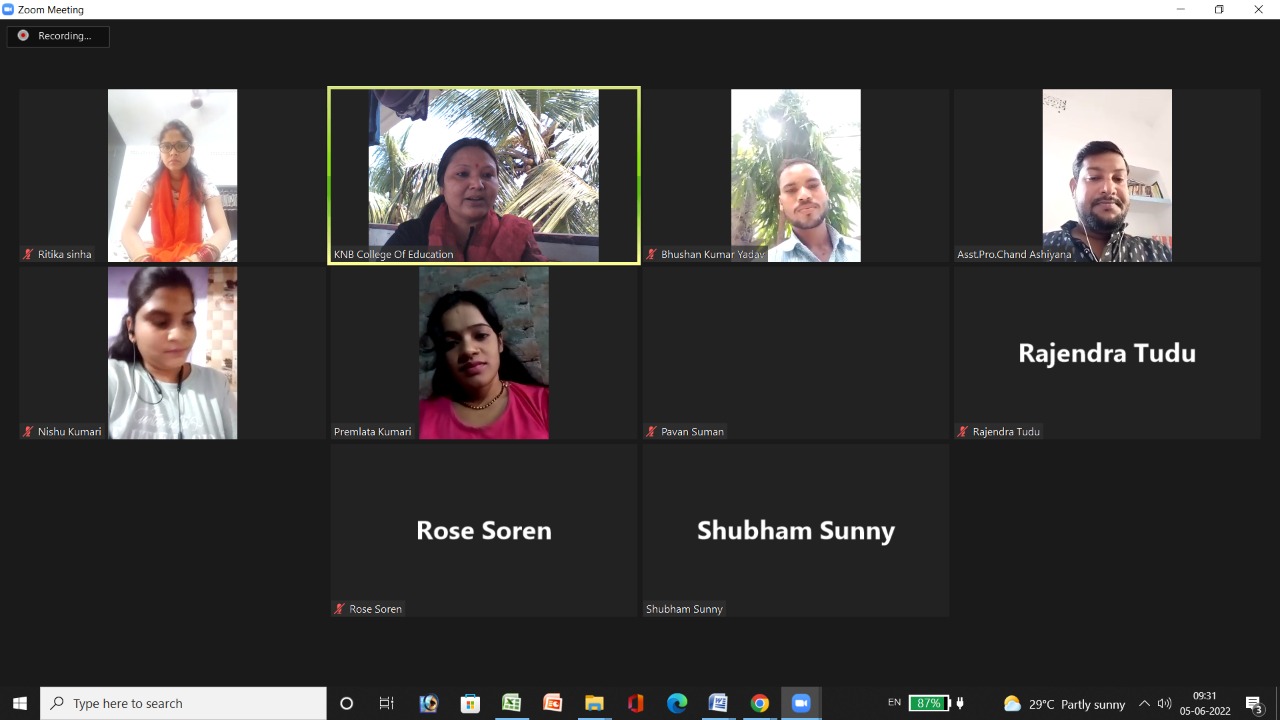Click muted mic icon beside Nishu Kumari
Image resolution: width=1280 pixels, height=720 pixels.
point(29,431)
